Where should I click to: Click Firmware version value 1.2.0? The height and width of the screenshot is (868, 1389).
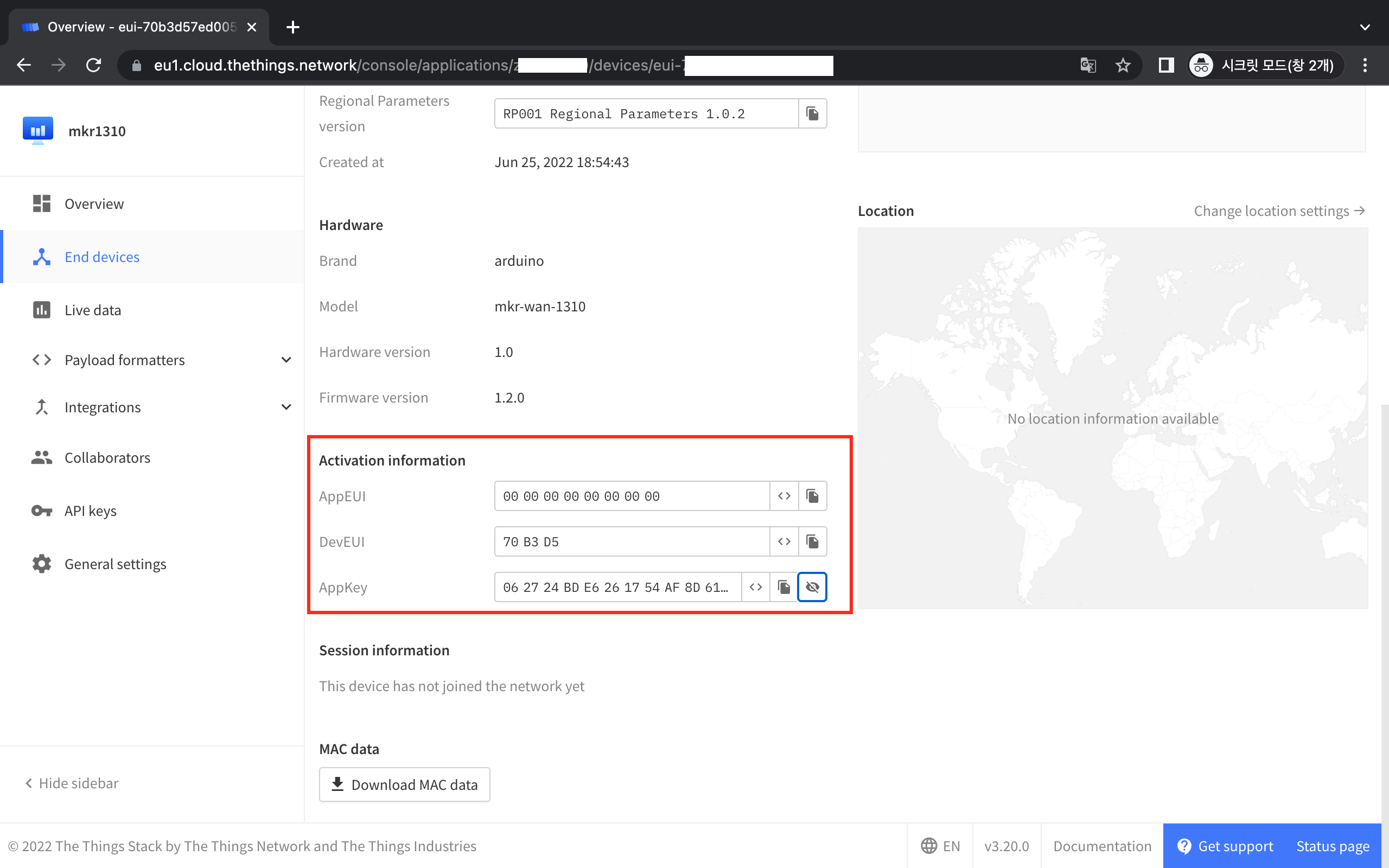(509, 397)
